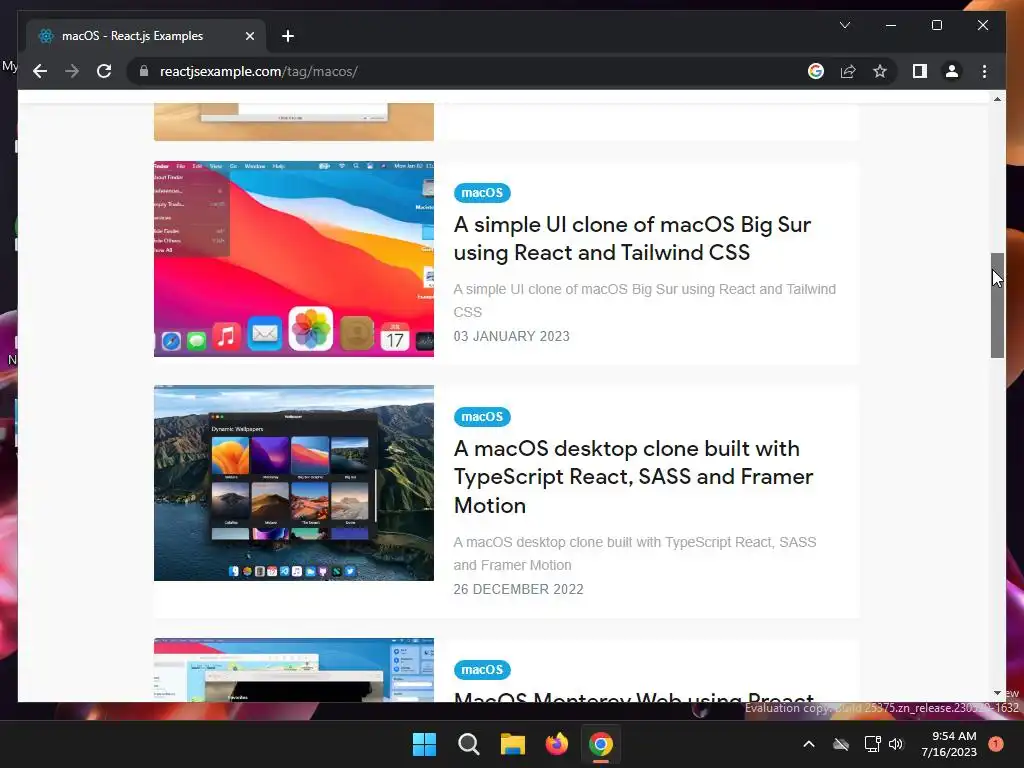The image size is (1024, 768).
Task: Open the network tray icon
Action: point(872,744)
